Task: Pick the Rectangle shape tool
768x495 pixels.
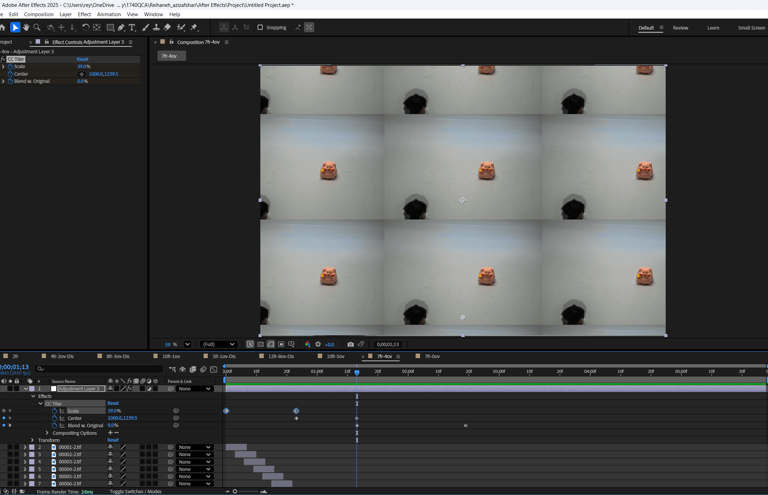Action: (110, 28)
